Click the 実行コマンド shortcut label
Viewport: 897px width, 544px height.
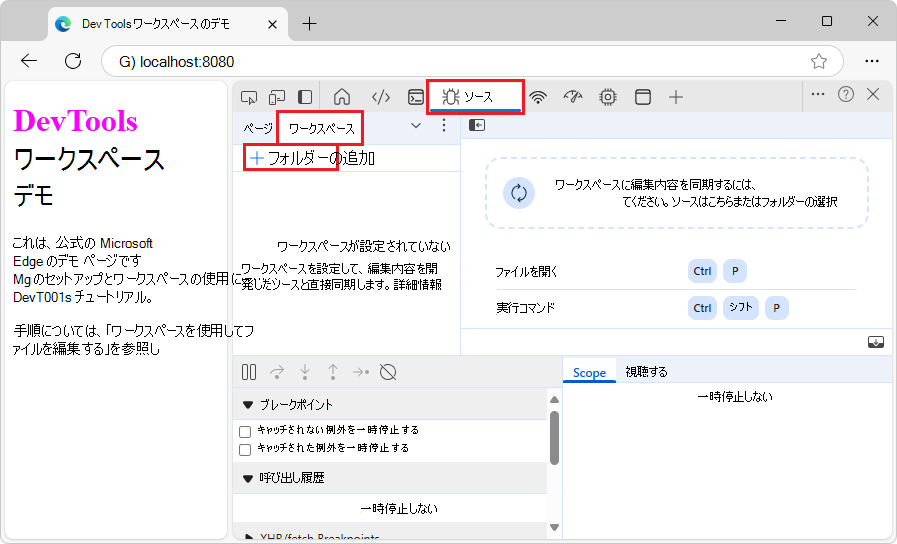525,308
